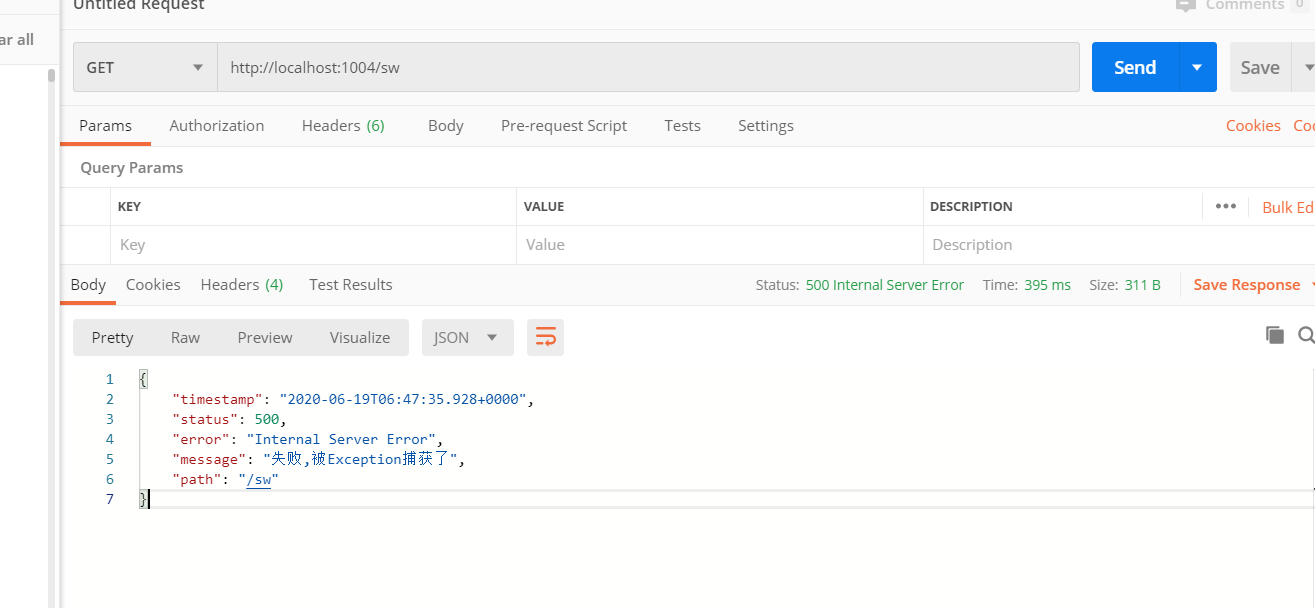
Task: Select the Visualize view mode
Action: point(360,338)
